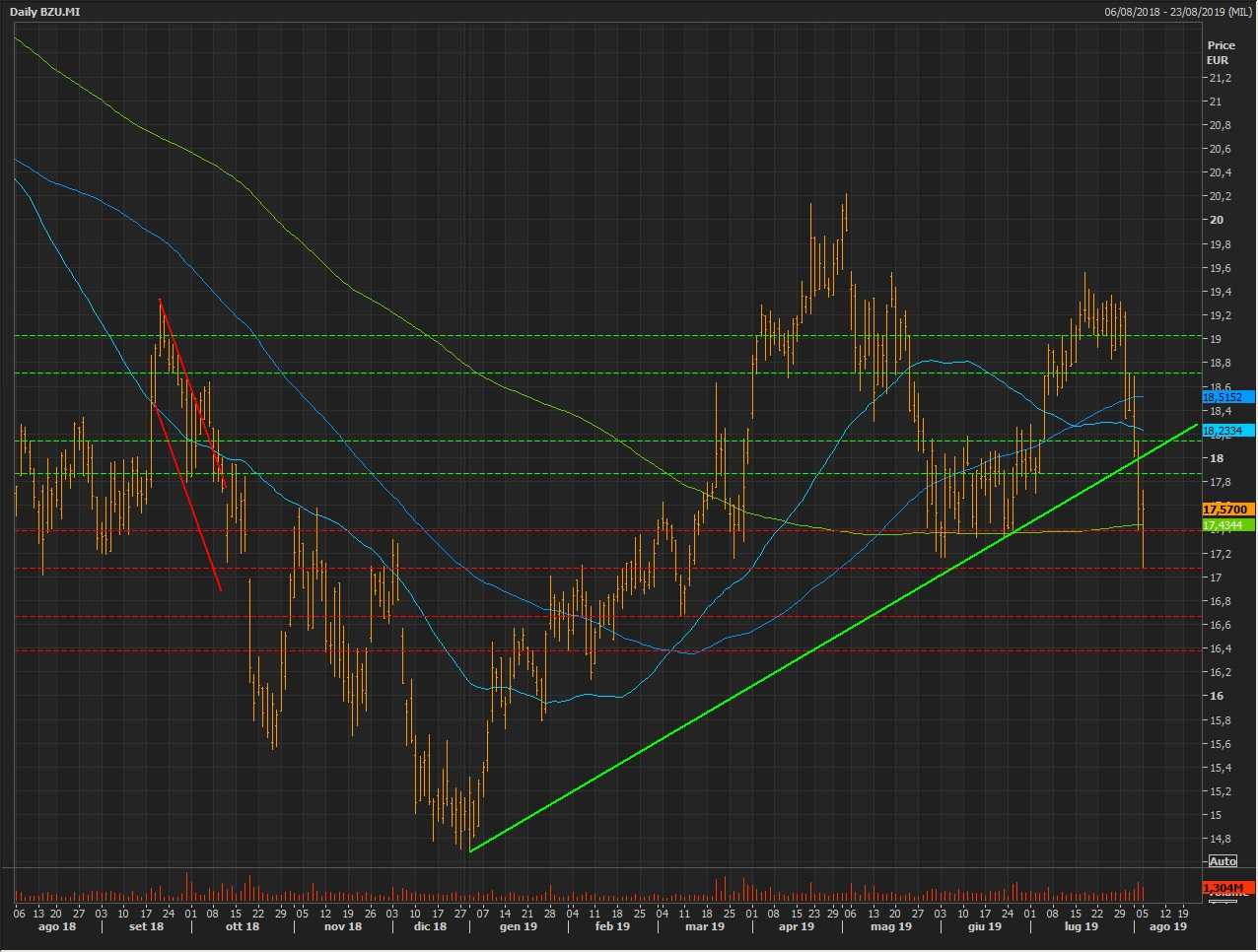Click the green 17,4344 moving average tag
The image size is (1258, 952).
click(1227, 525)
